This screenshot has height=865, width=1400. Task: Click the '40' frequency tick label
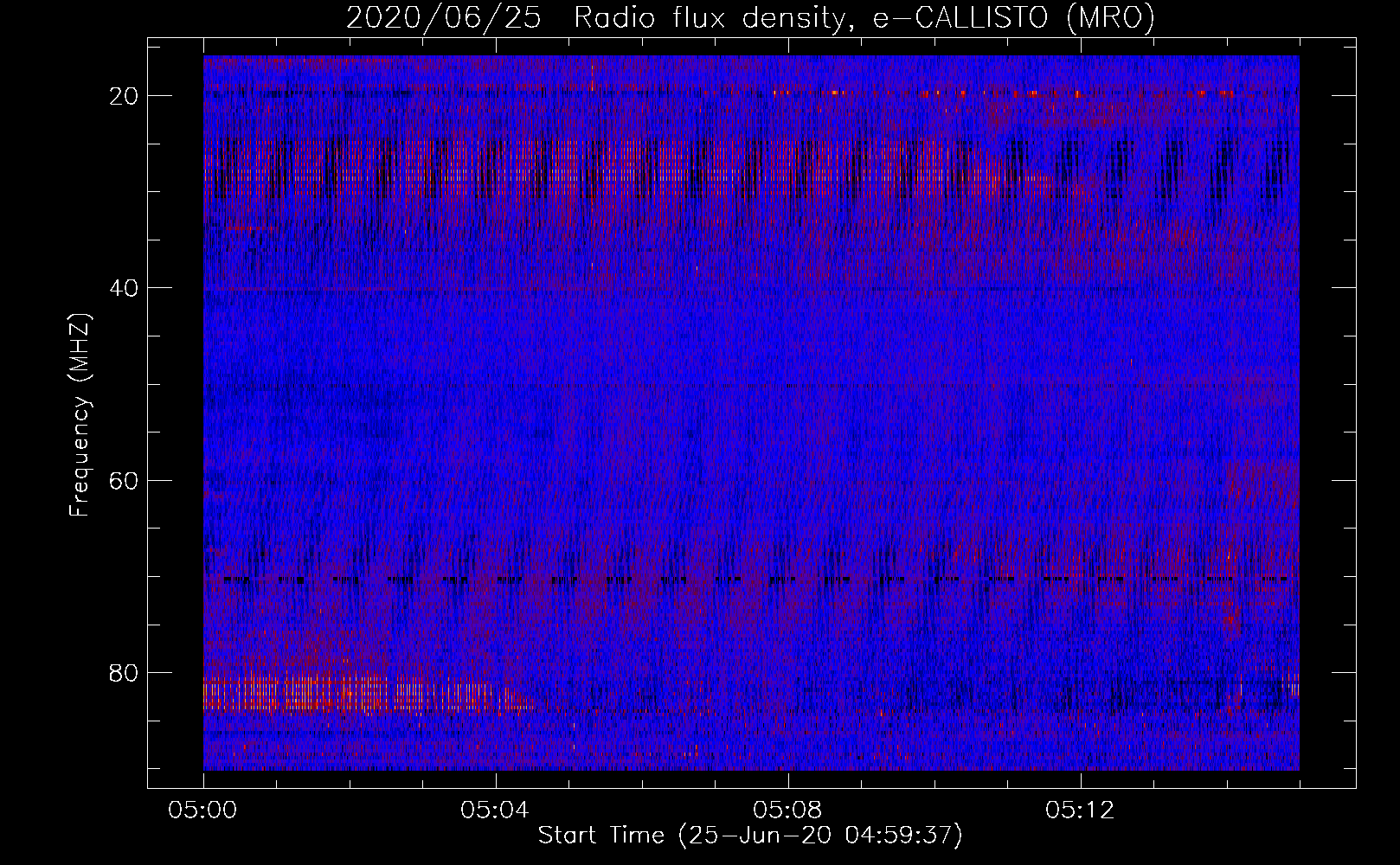coord(125,288)
